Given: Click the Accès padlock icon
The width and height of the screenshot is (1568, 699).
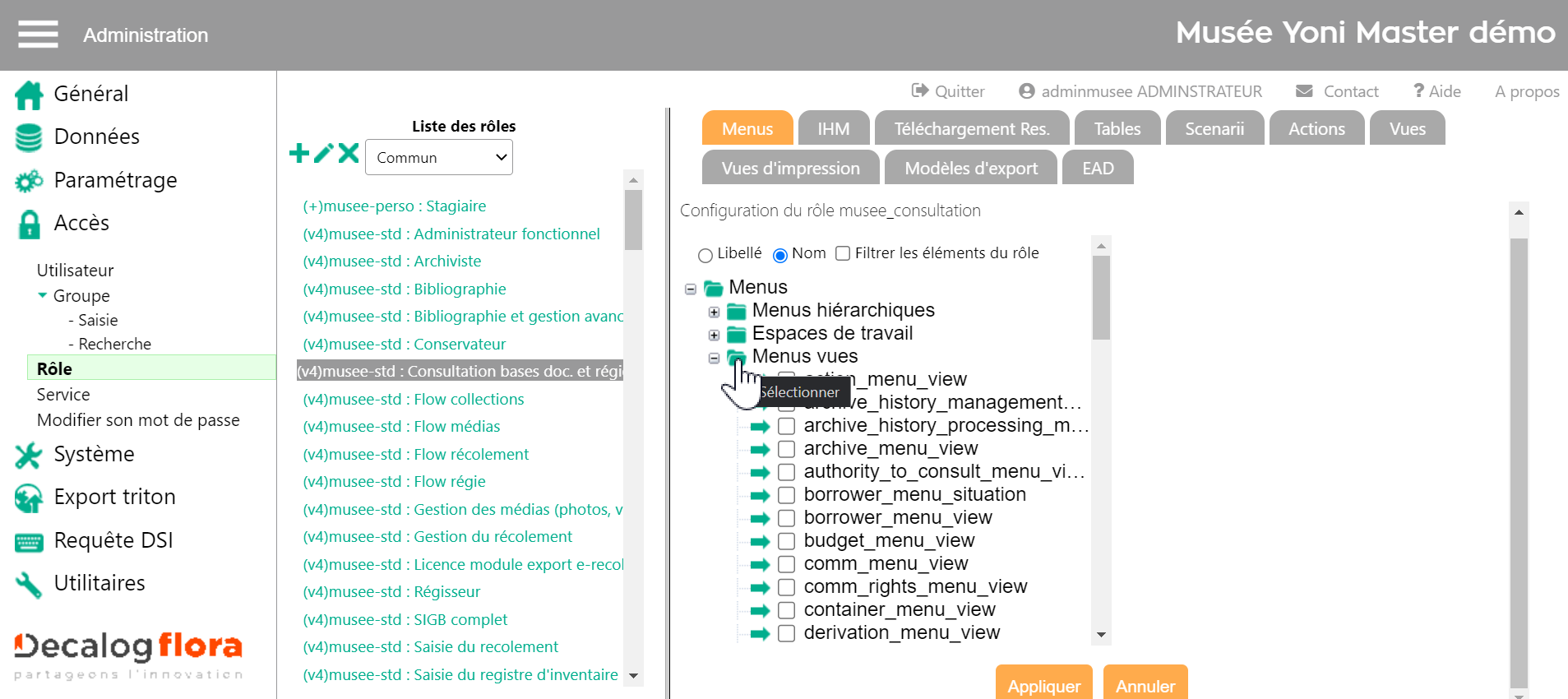Looking at the screenshot, I should click(30, 224).
